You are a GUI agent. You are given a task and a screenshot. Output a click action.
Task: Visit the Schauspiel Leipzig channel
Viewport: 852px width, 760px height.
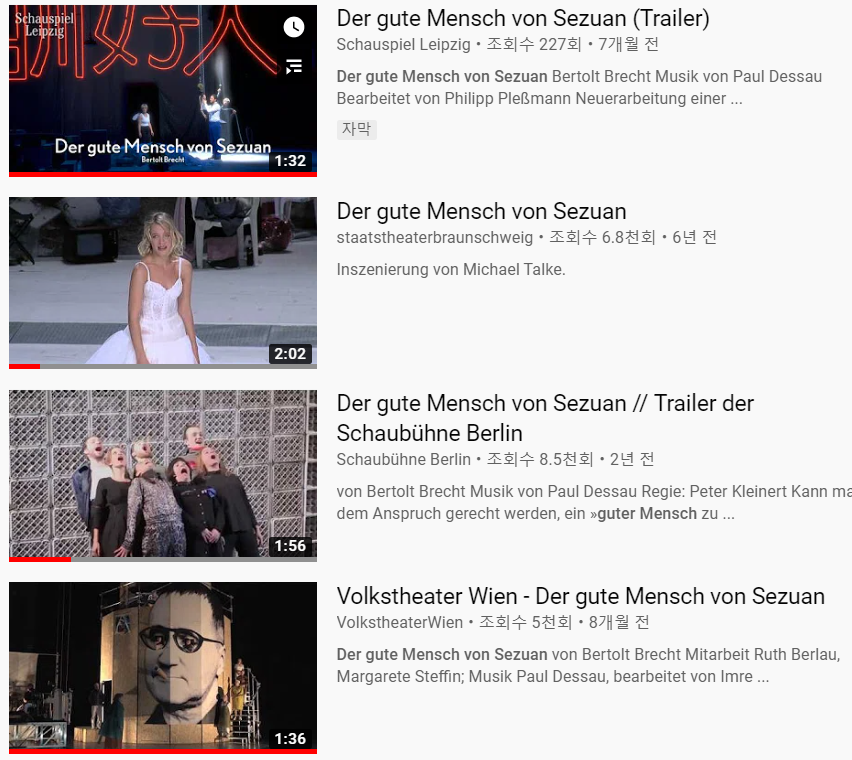[x=403, y=45]
